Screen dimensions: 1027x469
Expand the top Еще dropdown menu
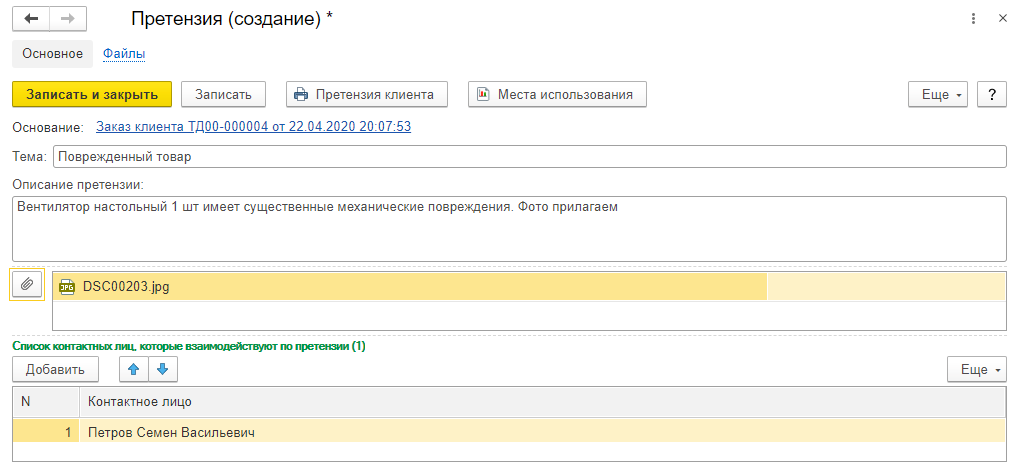click(x=937, y=94)
